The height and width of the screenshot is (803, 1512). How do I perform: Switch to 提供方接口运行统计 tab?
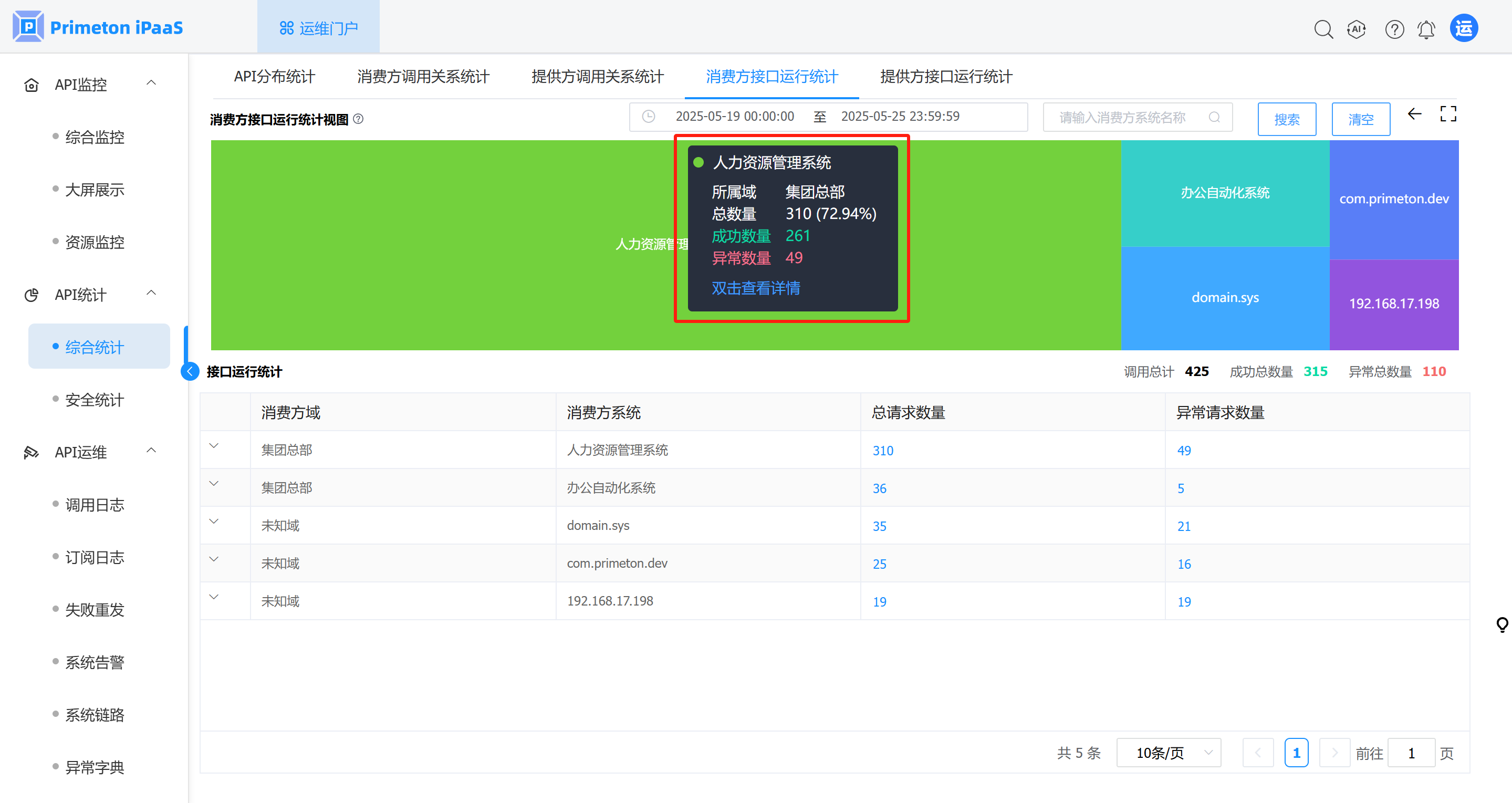coord(946,76)
